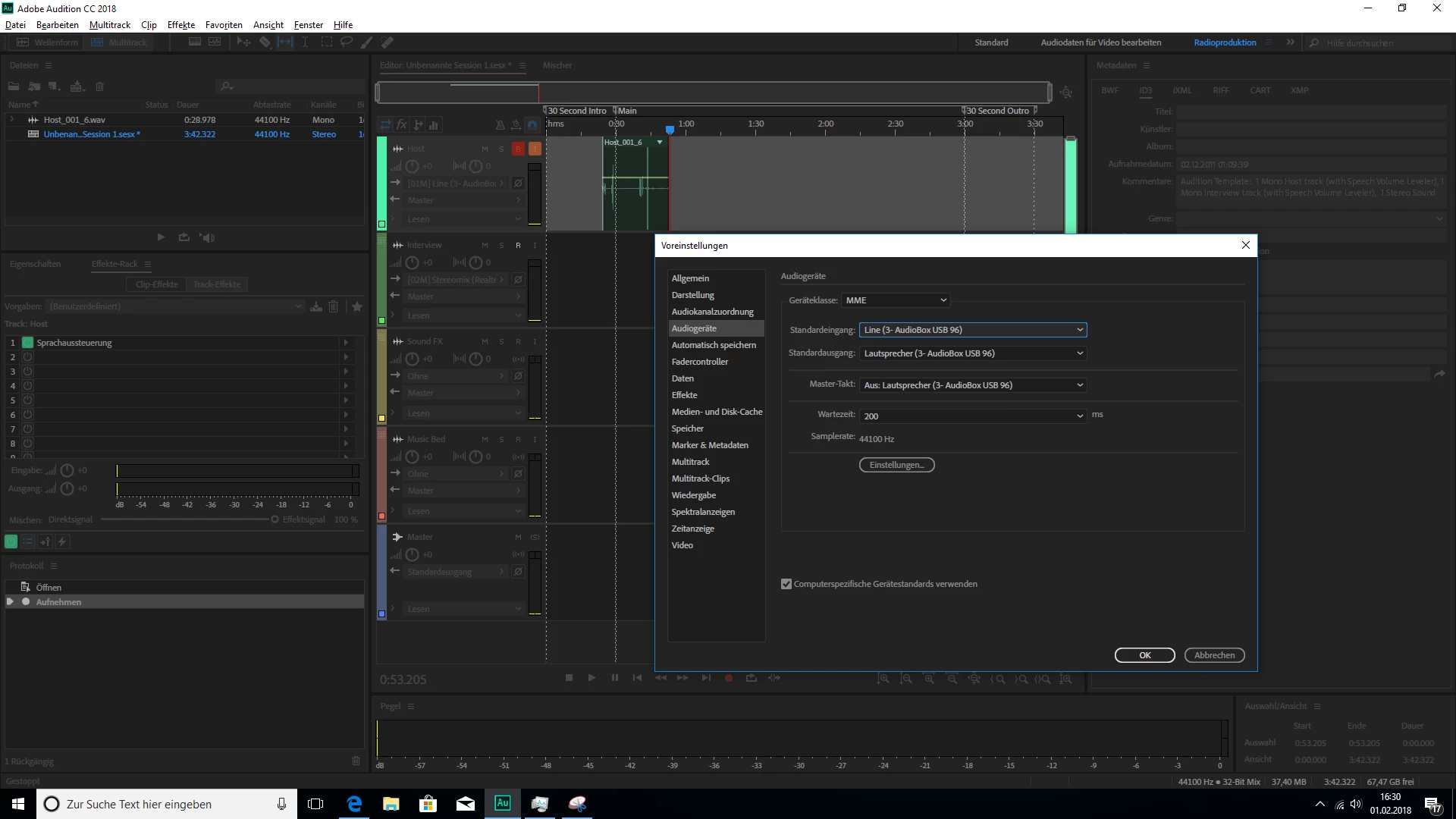This screenshot has width=1456, height=819.
Task: Select Multitrack in preferences category list
Action: pyautogui.click(x=690, y=462)
